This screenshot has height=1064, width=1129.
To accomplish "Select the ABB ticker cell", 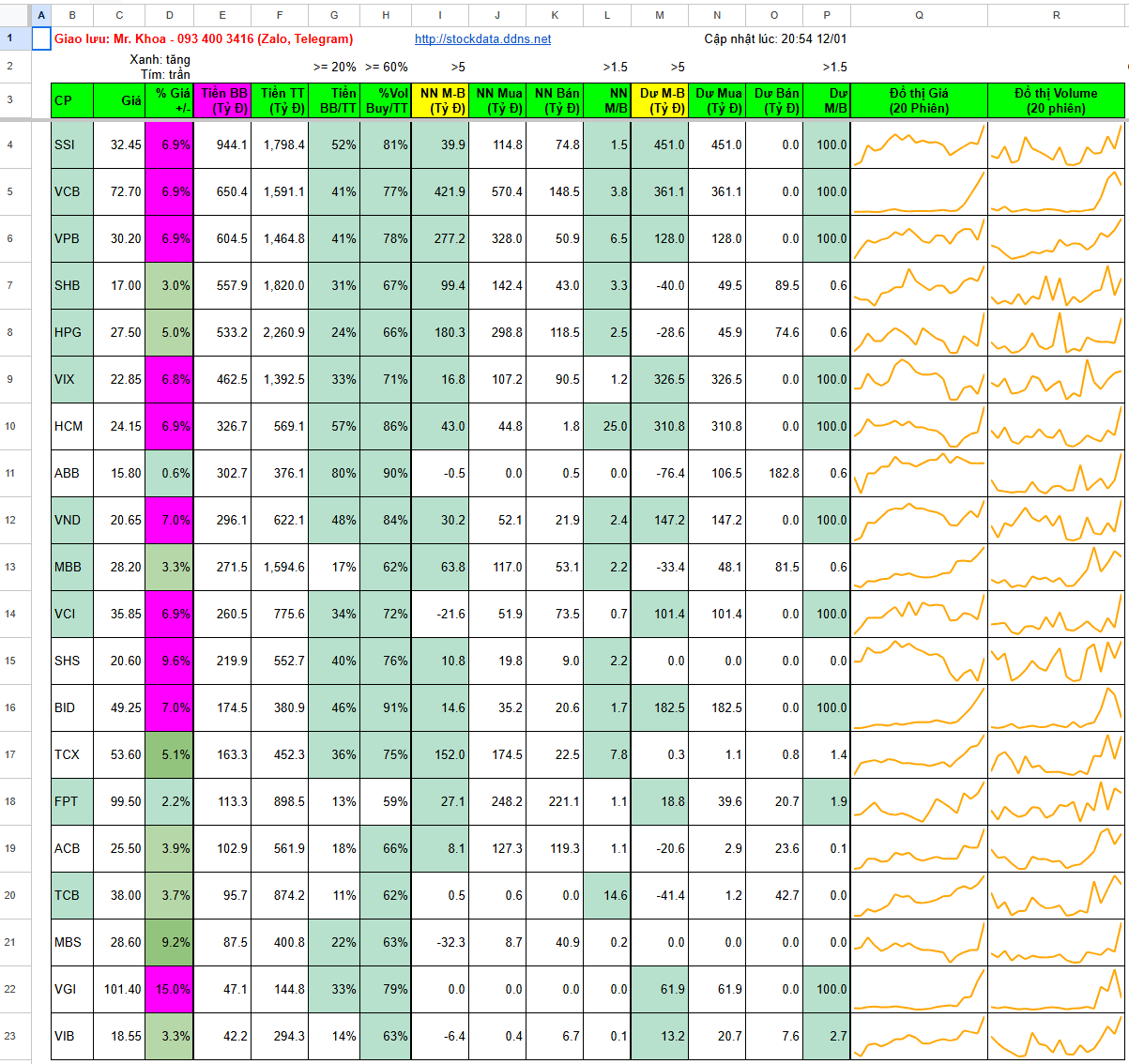I will (x=72, y=473).
